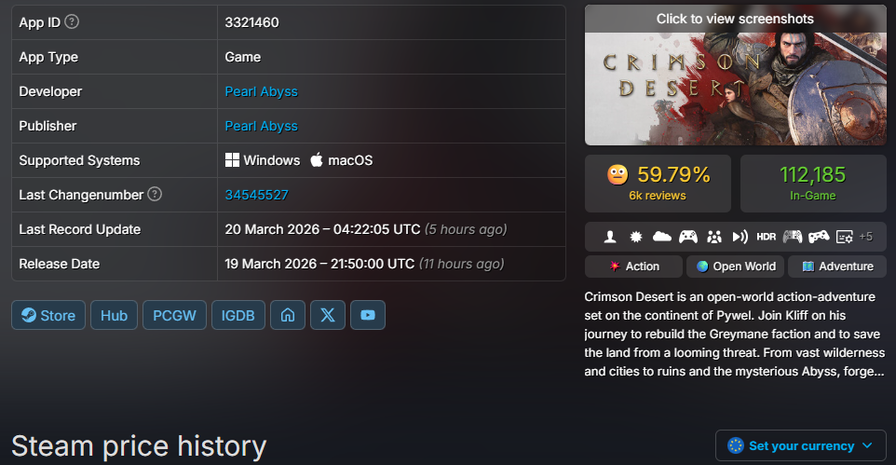Click the Pearl Abyss developer link
This screenshot has height=465, width=896.
point(261,91)
